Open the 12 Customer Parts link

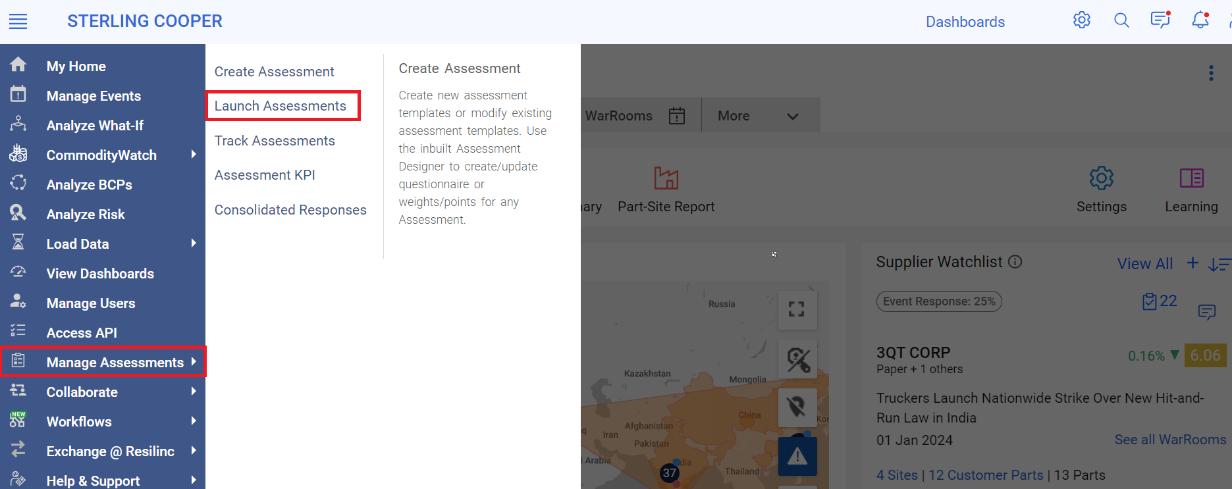pyautogui.click(x=986, y=475)
